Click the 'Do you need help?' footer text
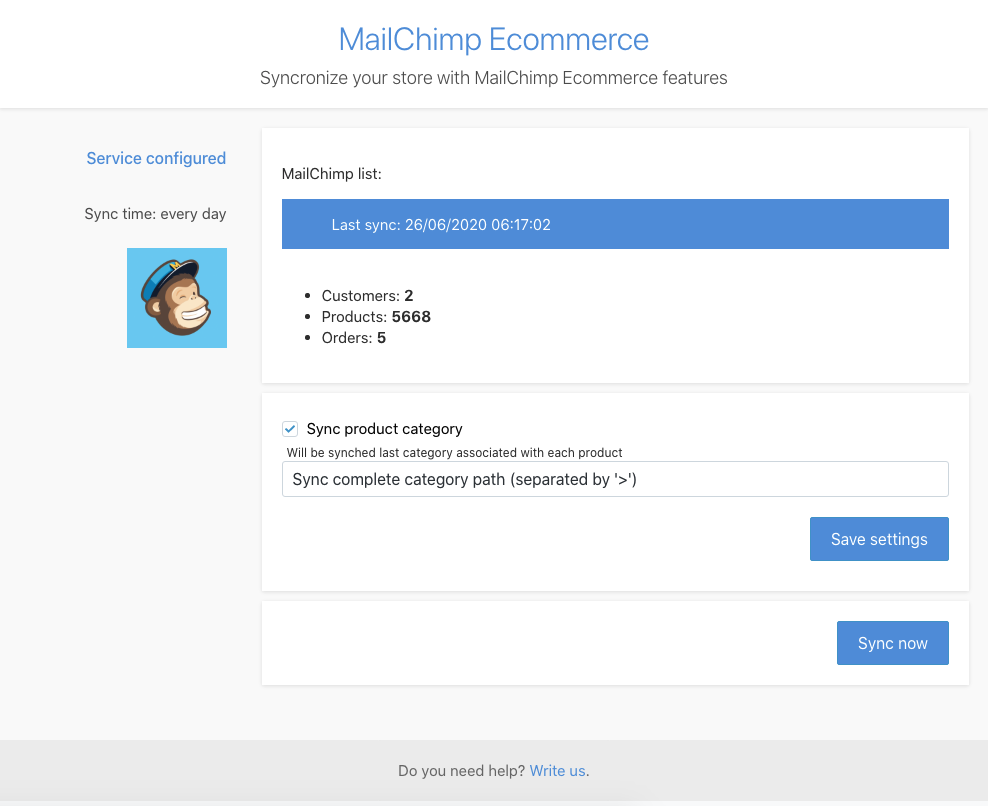This screenshot has height=806, width=988. tap(461, 770)
